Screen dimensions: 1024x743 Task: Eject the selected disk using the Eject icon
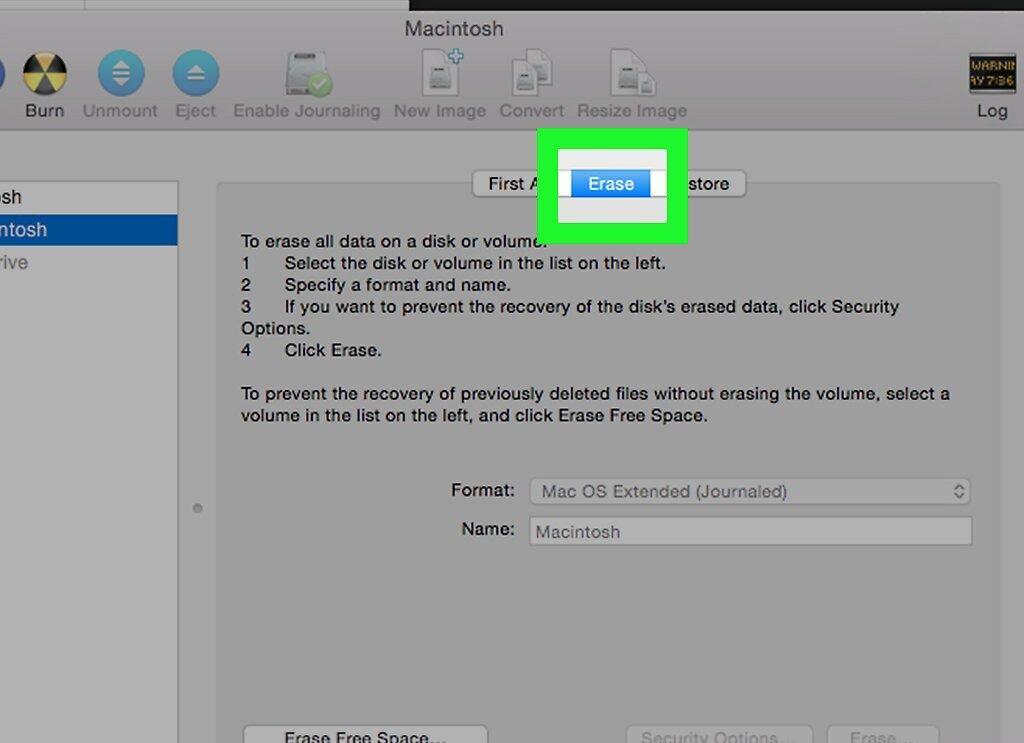click(195, 73)
